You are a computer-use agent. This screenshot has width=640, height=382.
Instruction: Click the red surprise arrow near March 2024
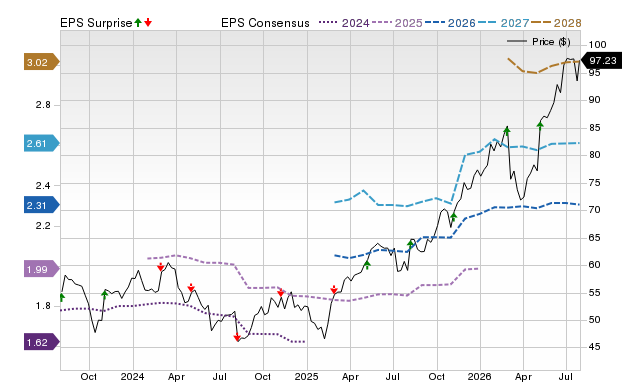[160, 267]
